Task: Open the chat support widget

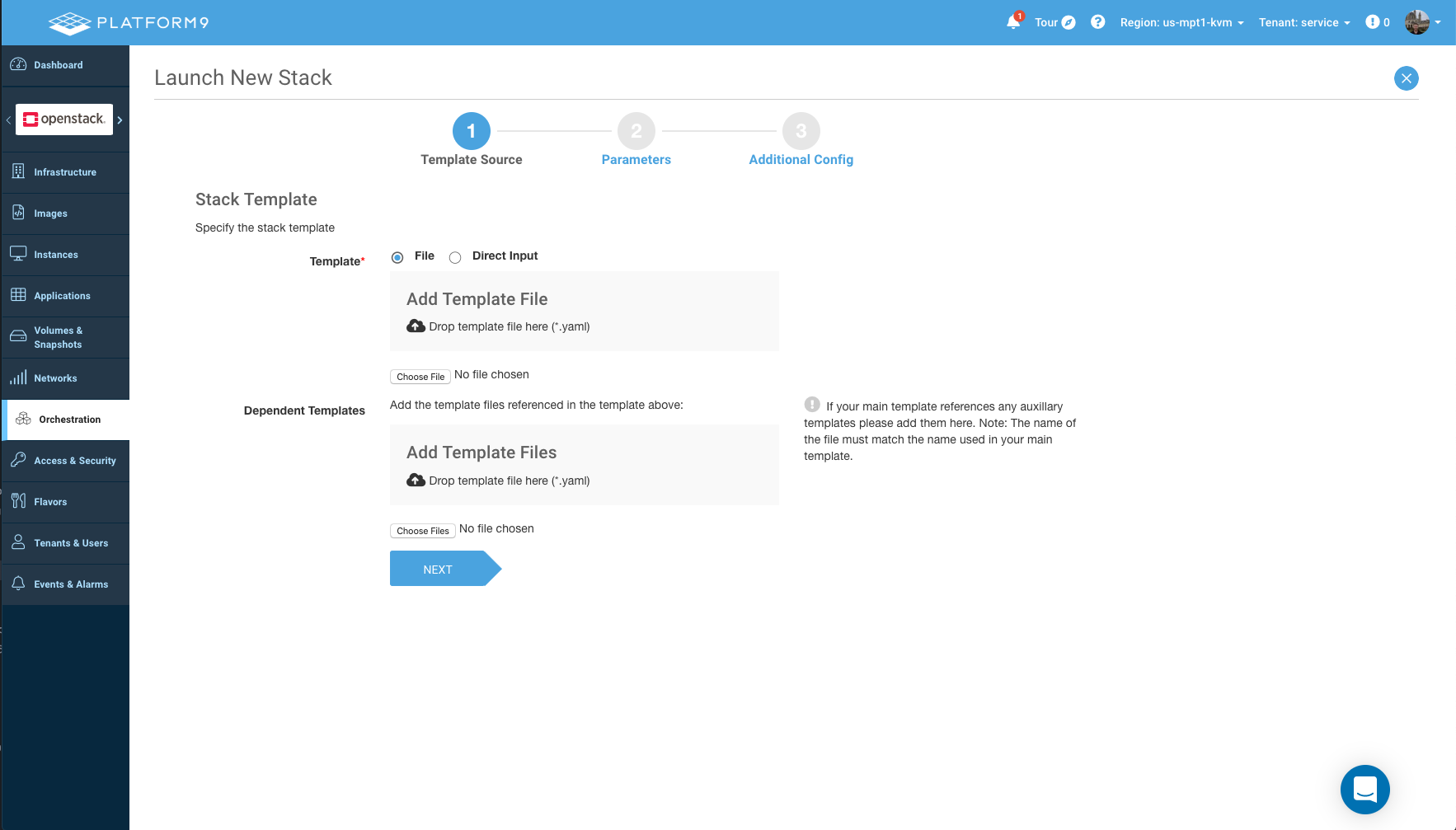Action: pos(1364,789)
